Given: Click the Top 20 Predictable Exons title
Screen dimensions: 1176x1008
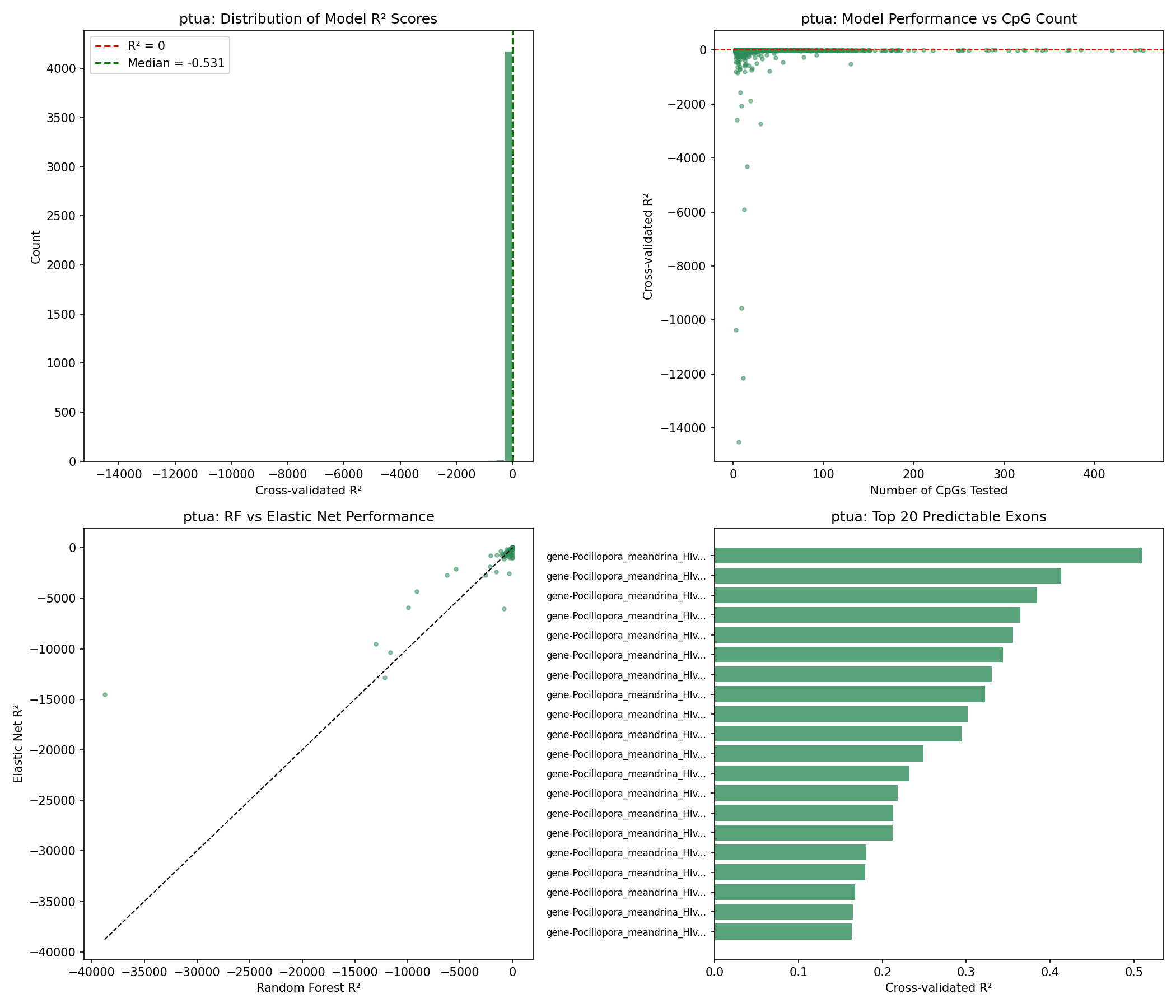Looking at the screenshot, I should click(938, 516).
